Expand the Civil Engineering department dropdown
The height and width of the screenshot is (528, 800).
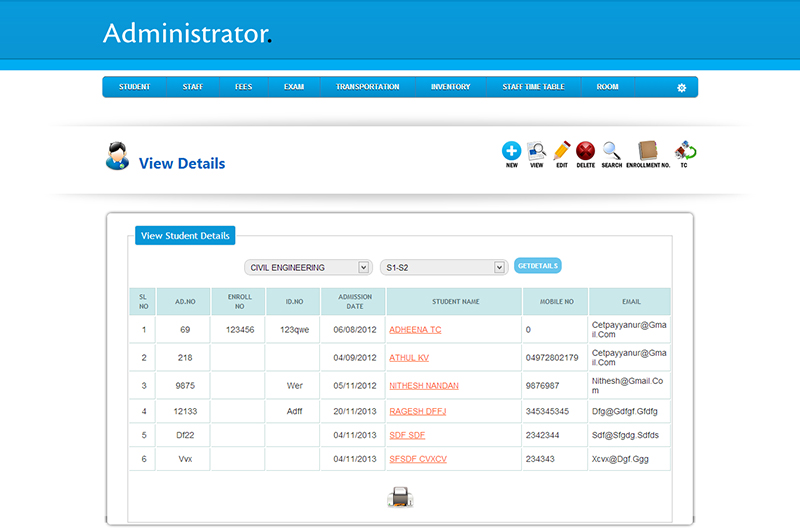point(308,268)
